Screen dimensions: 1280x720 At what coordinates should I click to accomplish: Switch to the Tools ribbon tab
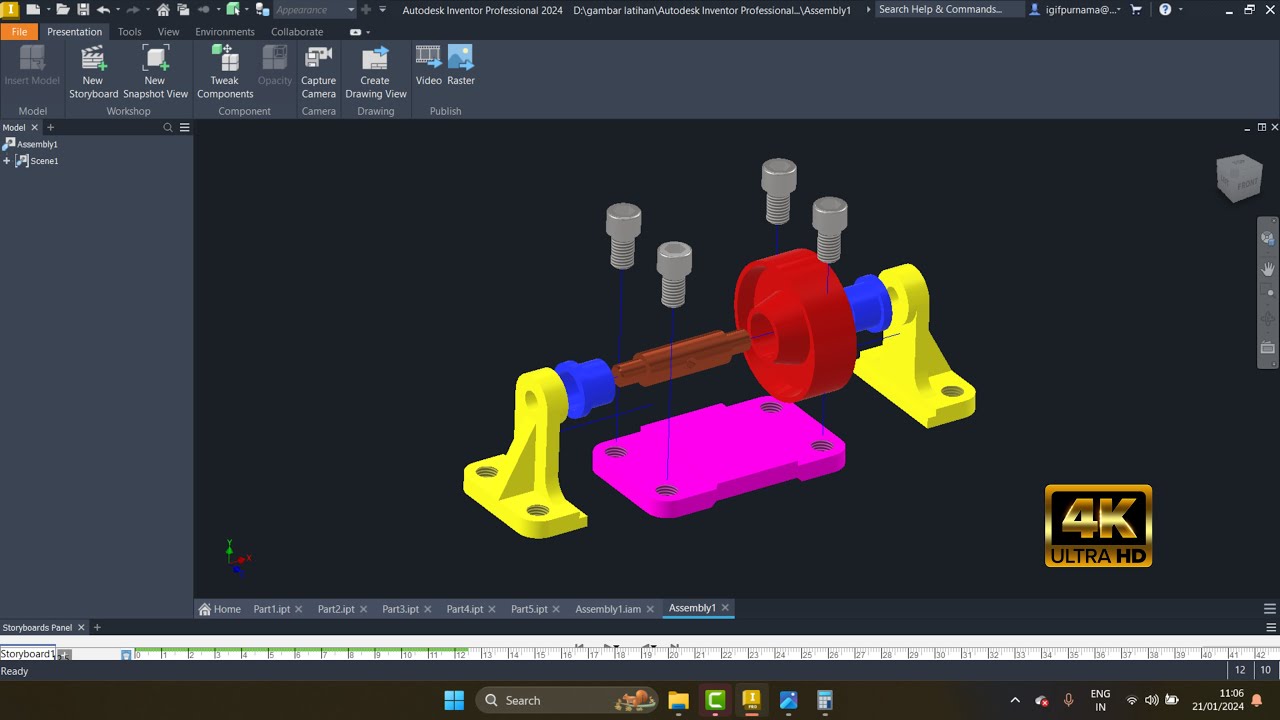(130, 32)
